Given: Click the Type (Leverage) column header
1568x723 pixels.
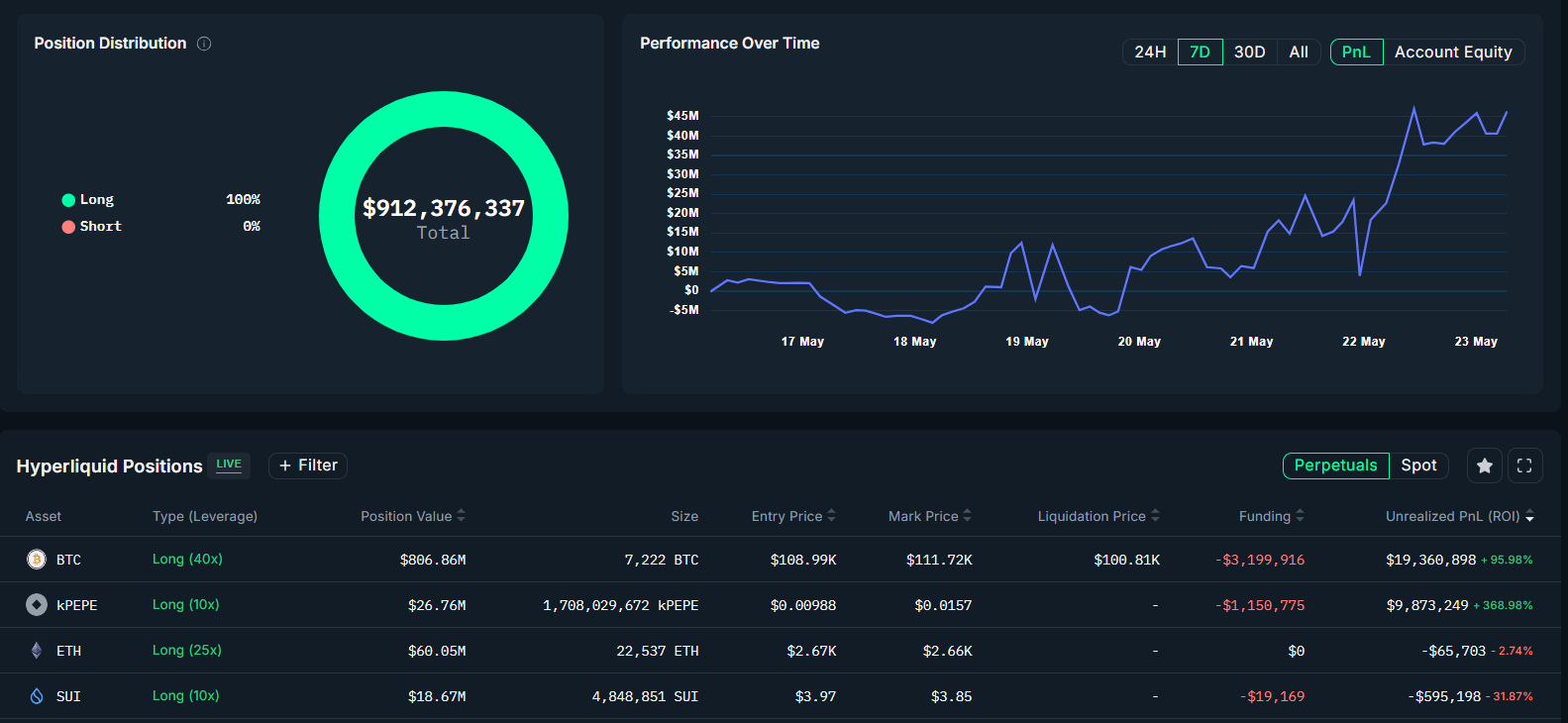Looking at the screenshot, I should [x=205, y=516].
